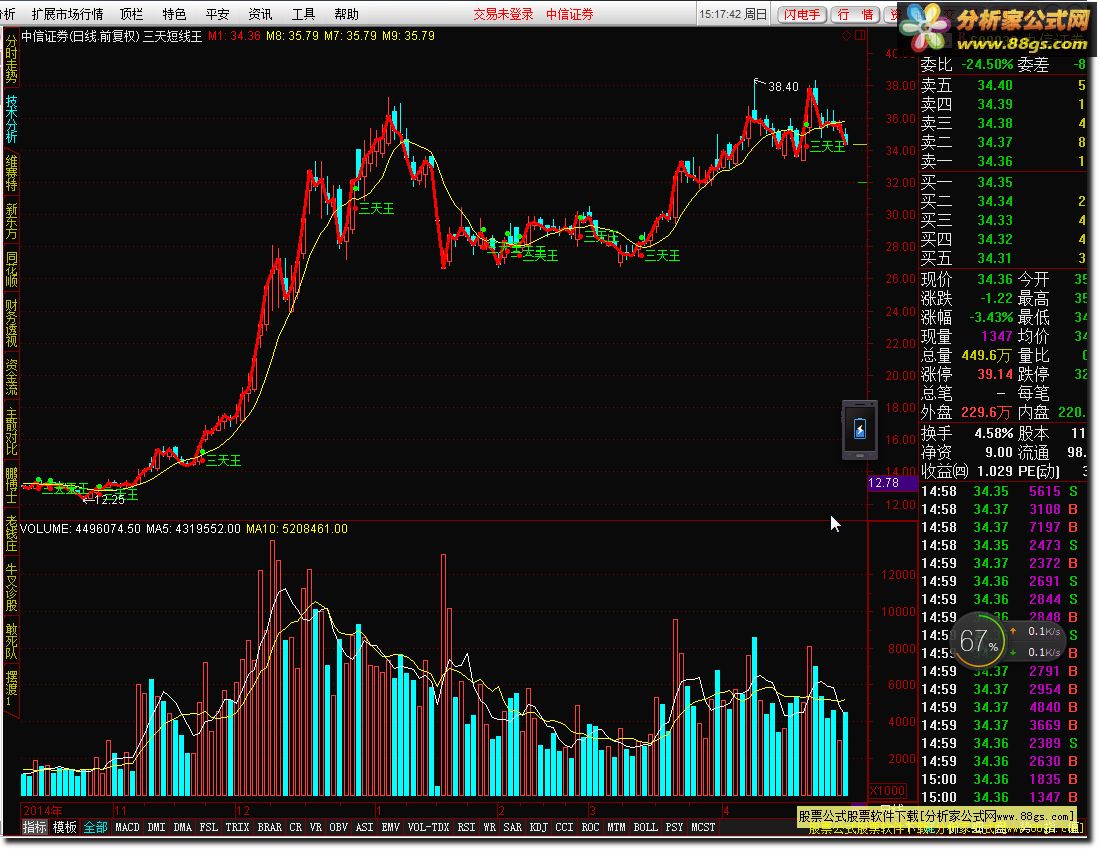The width and height of the screenshot is (1099, 849).
Task: Switch to 技术分析 side tab
Action: point(11,118)
